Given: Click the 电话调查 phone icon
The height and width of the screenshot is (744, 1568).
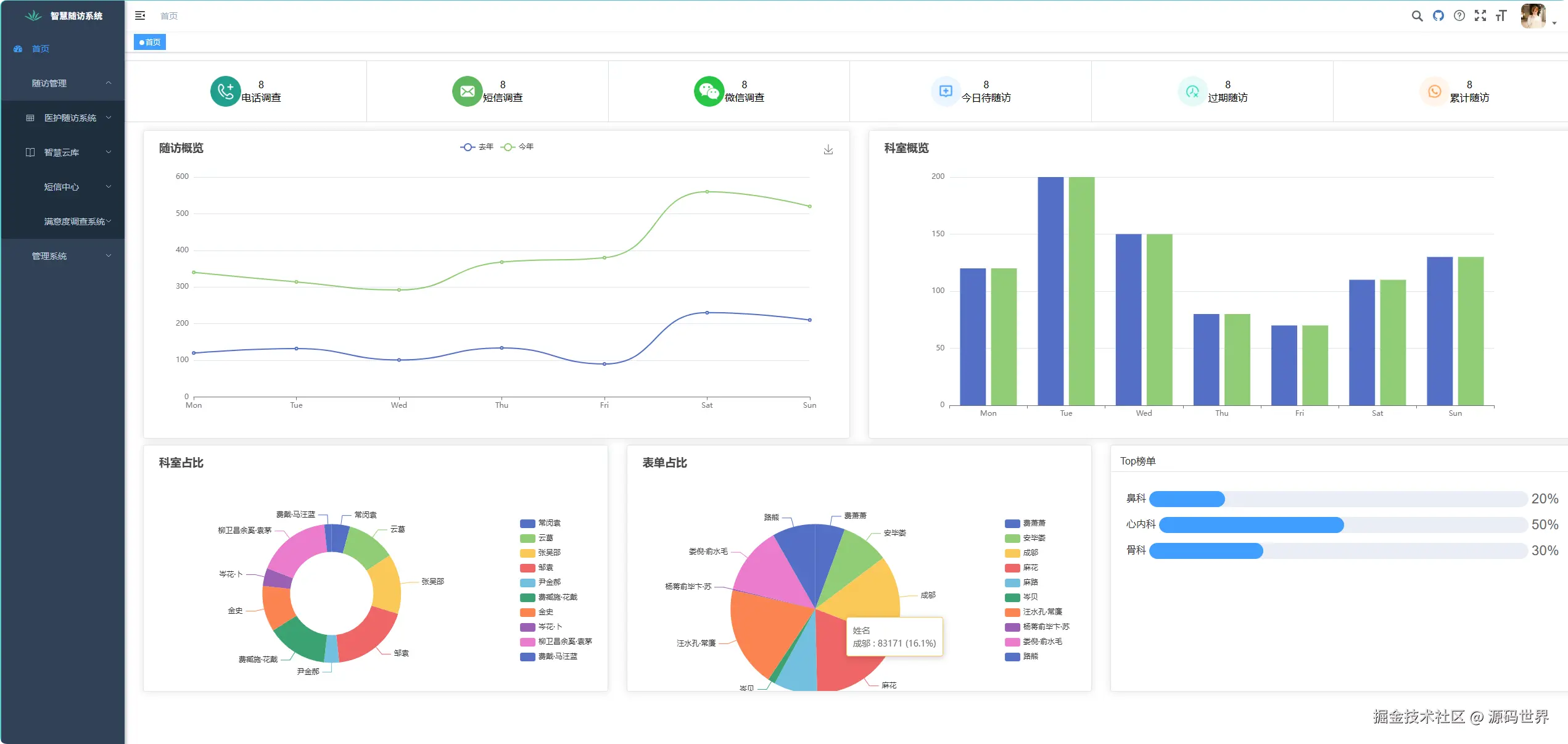Looking at the screenshot, I should [225, 91].
